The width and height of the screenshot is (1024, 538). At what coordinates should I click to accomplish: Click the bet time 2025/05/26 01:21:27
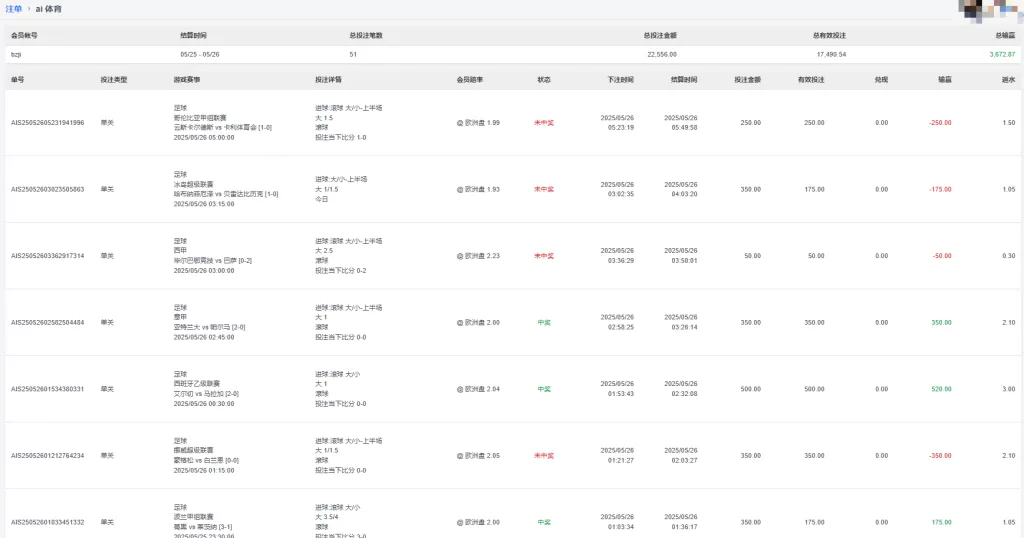617,456
